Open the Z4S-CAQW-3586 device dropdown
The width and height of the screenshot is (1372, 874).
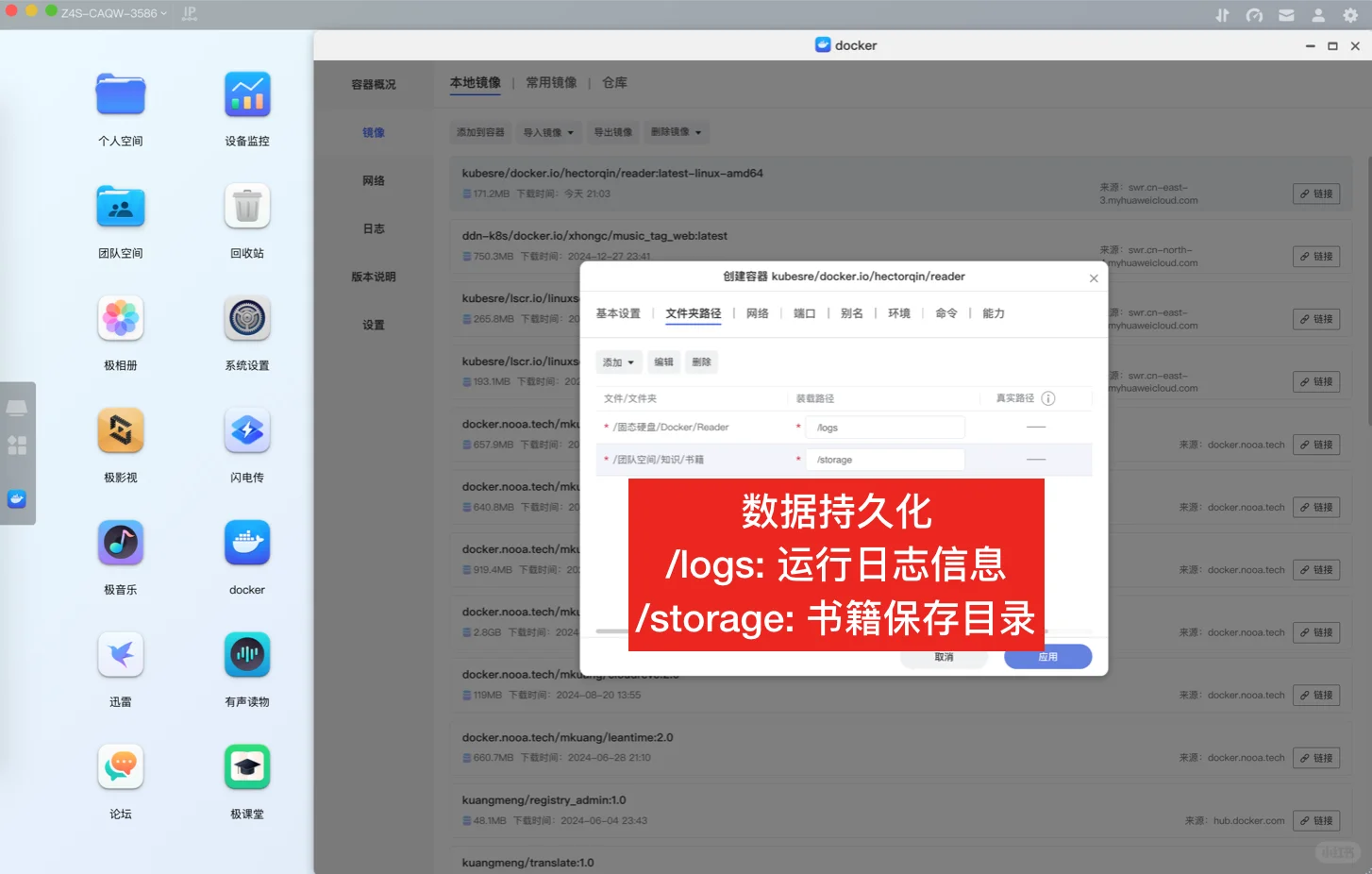point(114,13)
